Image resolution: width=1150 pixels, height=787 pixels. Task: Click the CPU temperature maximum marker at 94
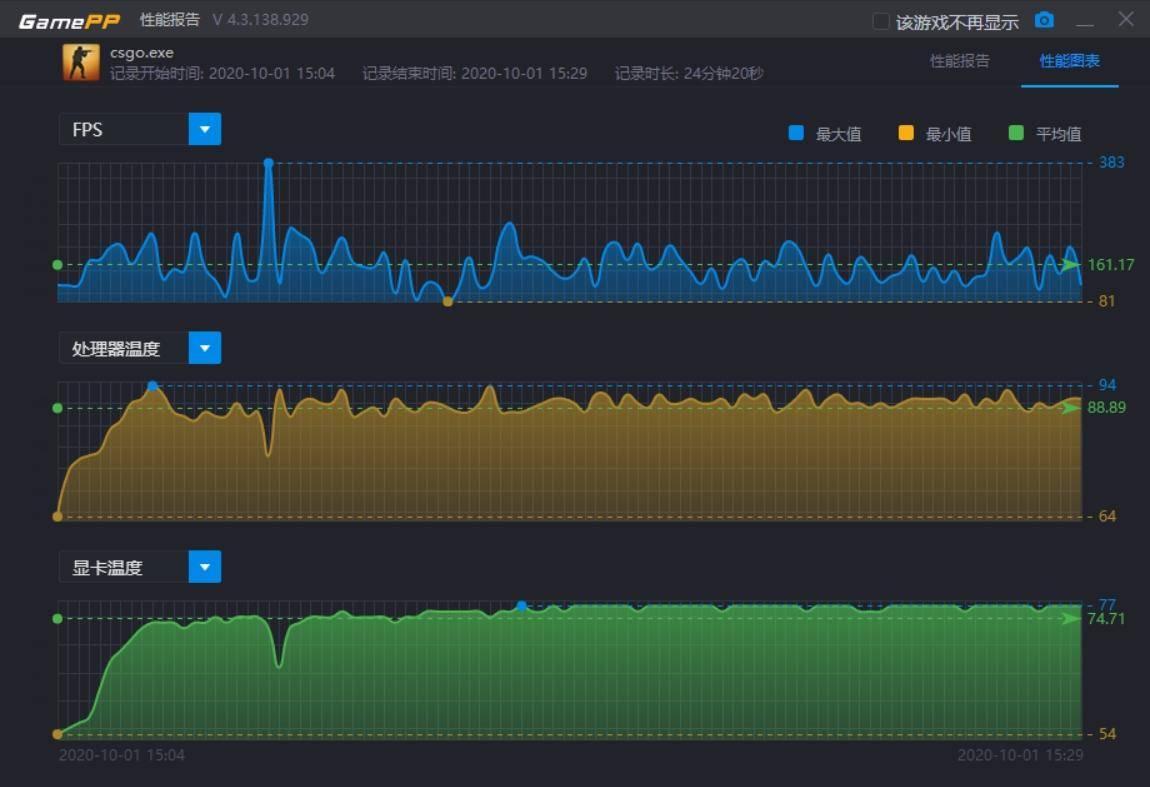point(152,386)
